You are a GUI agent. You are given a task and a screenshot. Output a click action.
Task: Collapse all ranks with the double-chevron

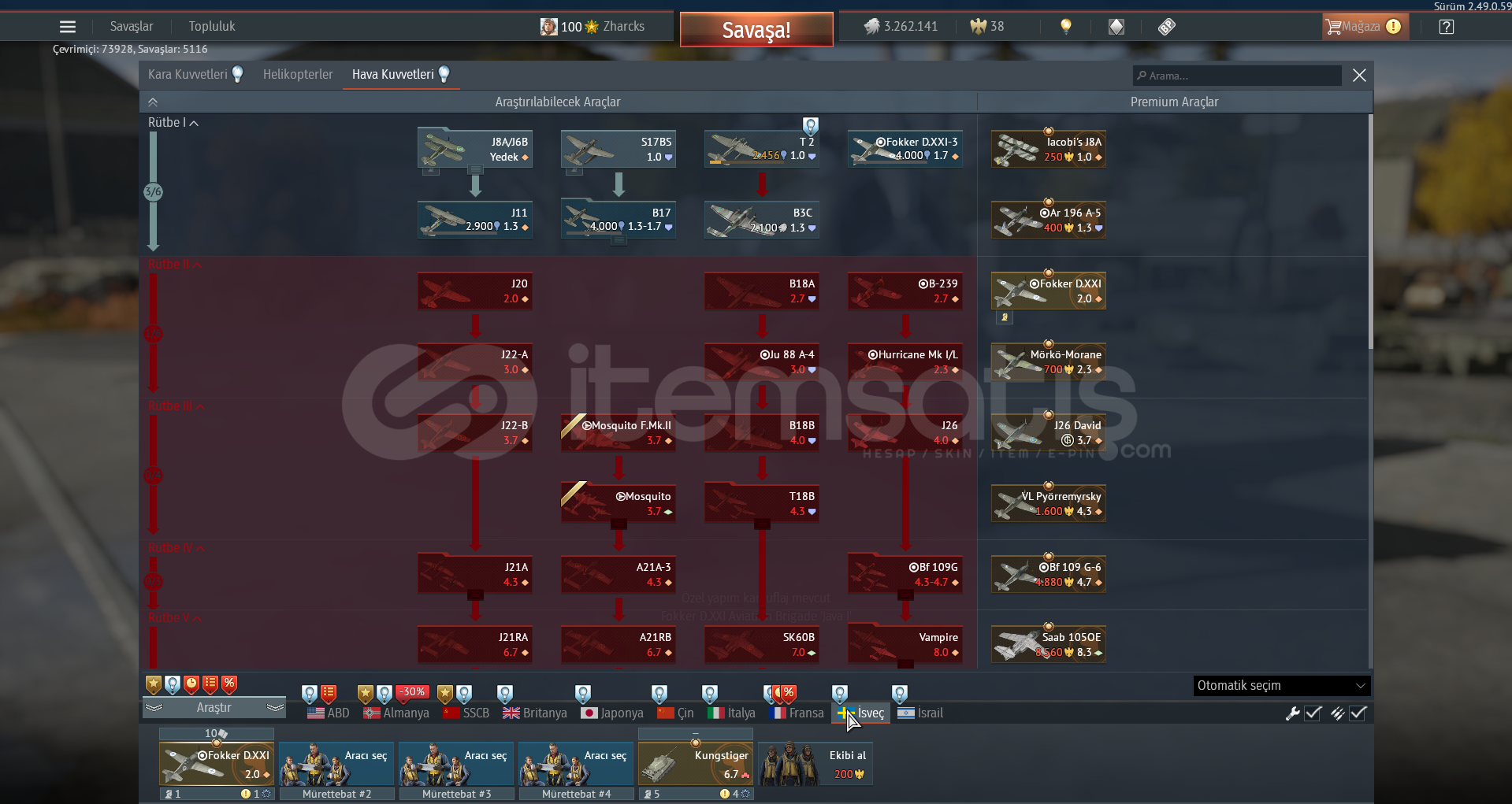[x=153, y=102]
